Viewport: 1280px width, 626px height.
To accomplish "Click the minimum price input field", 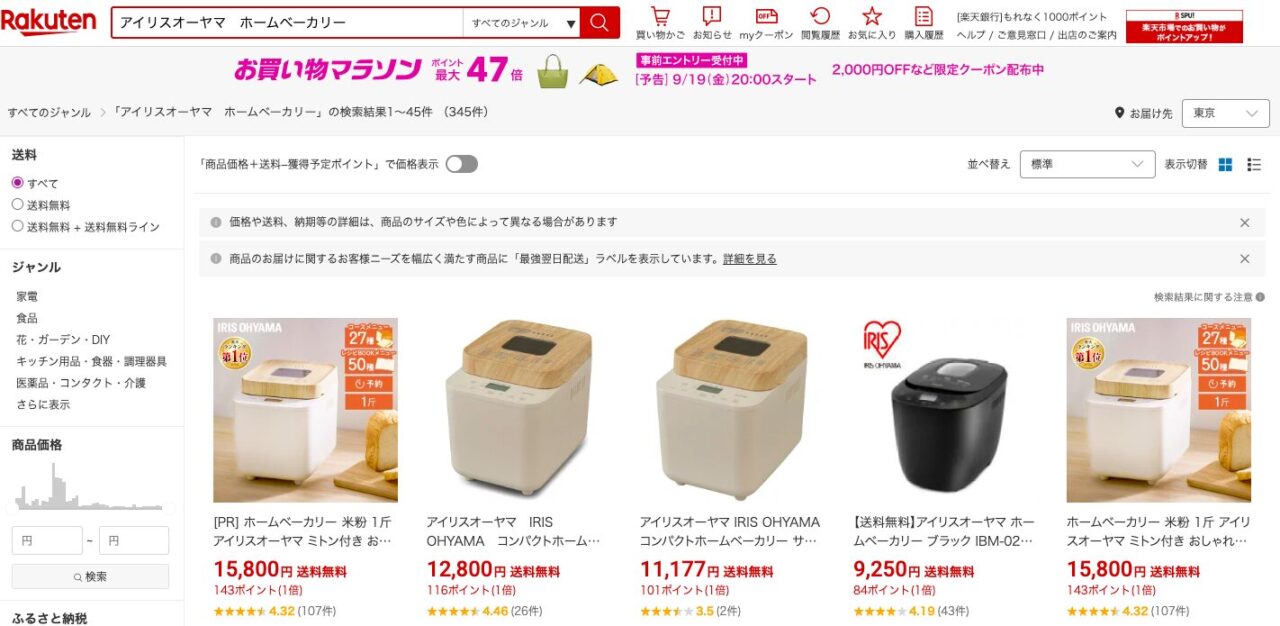I will [x=47, y=541].
